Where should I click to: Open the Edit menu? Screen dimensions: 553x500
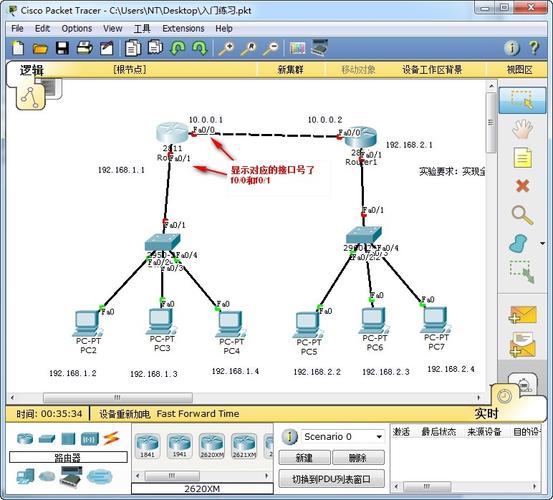(x=42, y=28)
